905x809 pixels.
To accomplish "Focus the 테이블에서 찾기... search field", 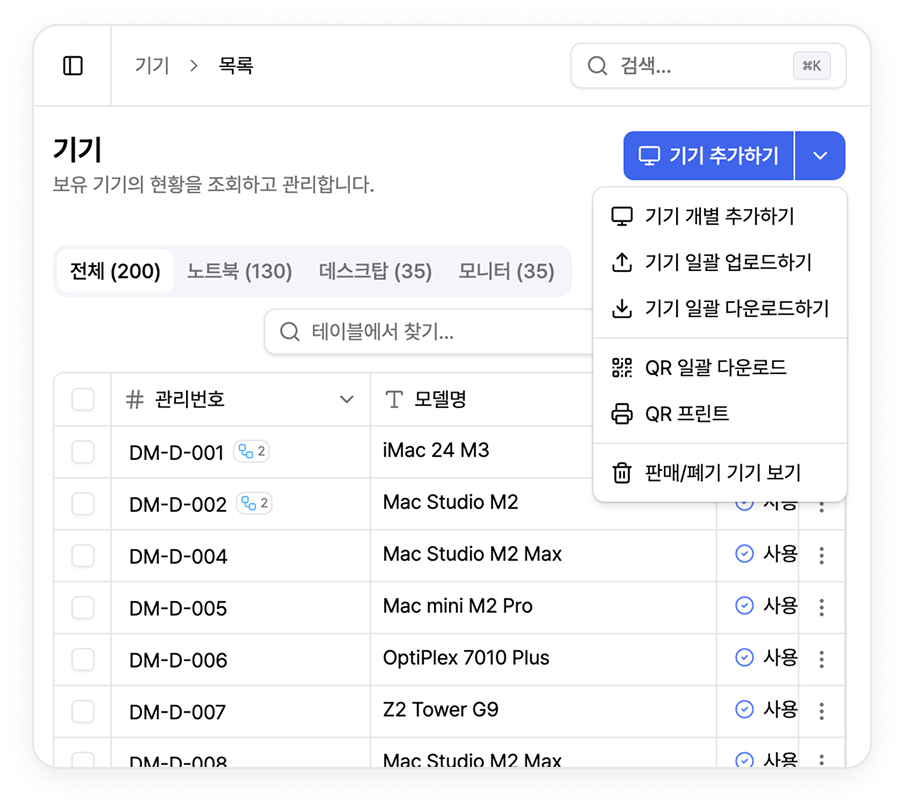I will click(429, 332).
